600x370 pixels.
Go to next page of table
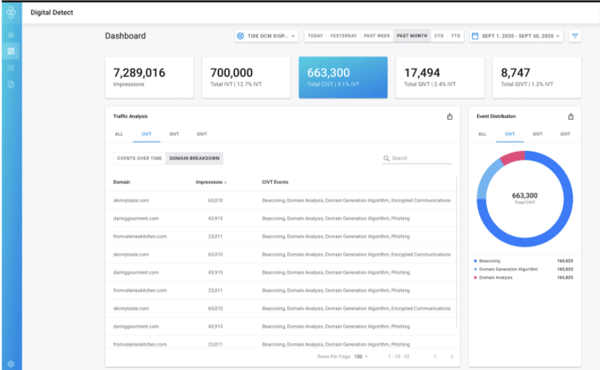tap(452, 357)
